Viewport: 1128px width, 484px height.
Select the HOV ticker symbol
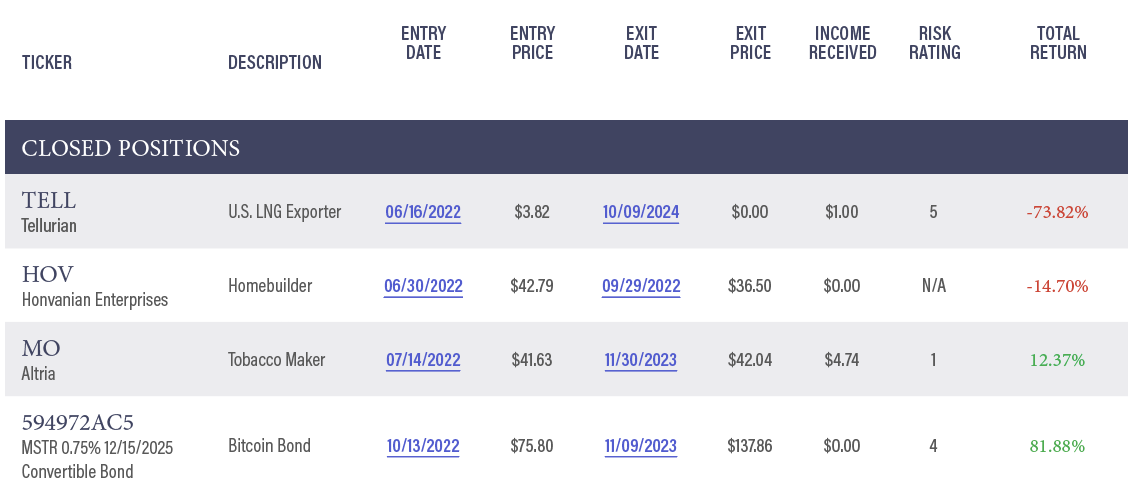coord(47,274)
